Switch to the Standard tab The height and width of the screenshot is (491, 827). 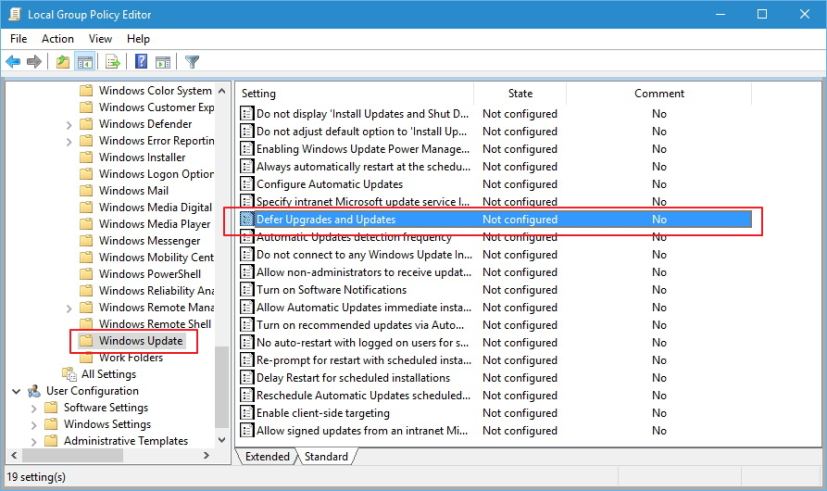(x=326, y=456)
